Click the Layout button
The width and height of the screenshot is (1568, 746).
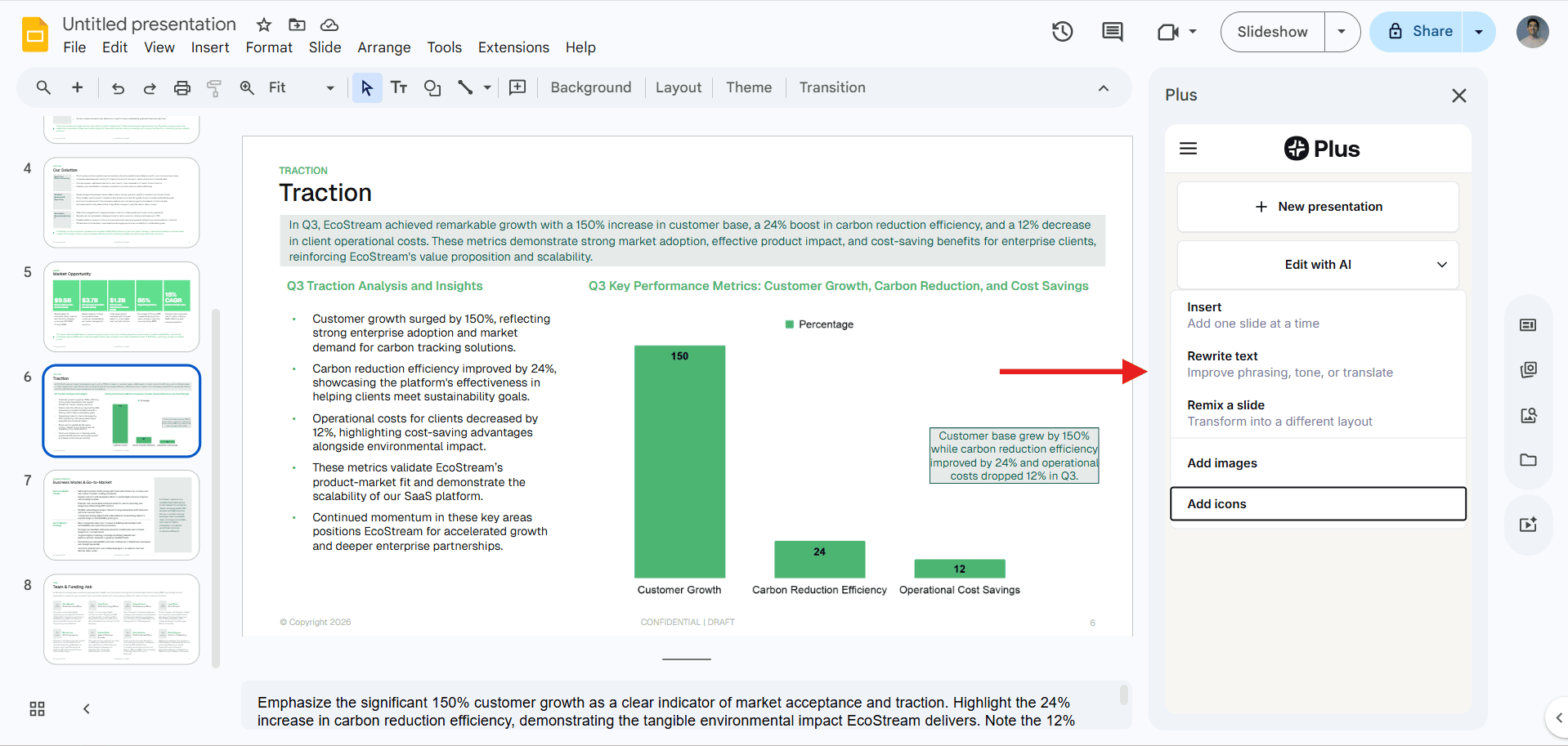pyautogui.click(x=679, y=87)
